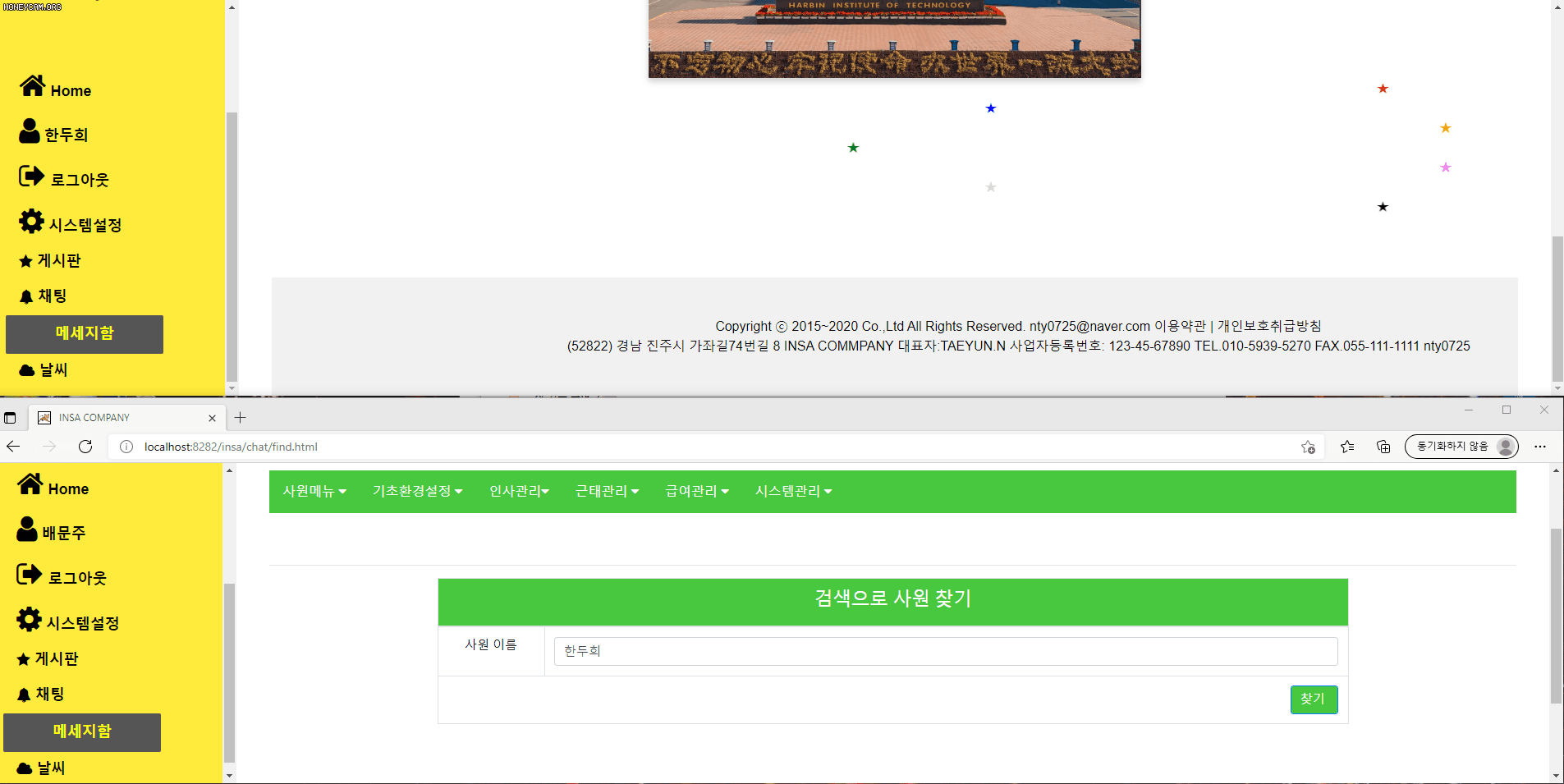Viewport: 1564px width, 784px height.
Task: Open 메세지함 in the 배문주 window
Action: 82,732
